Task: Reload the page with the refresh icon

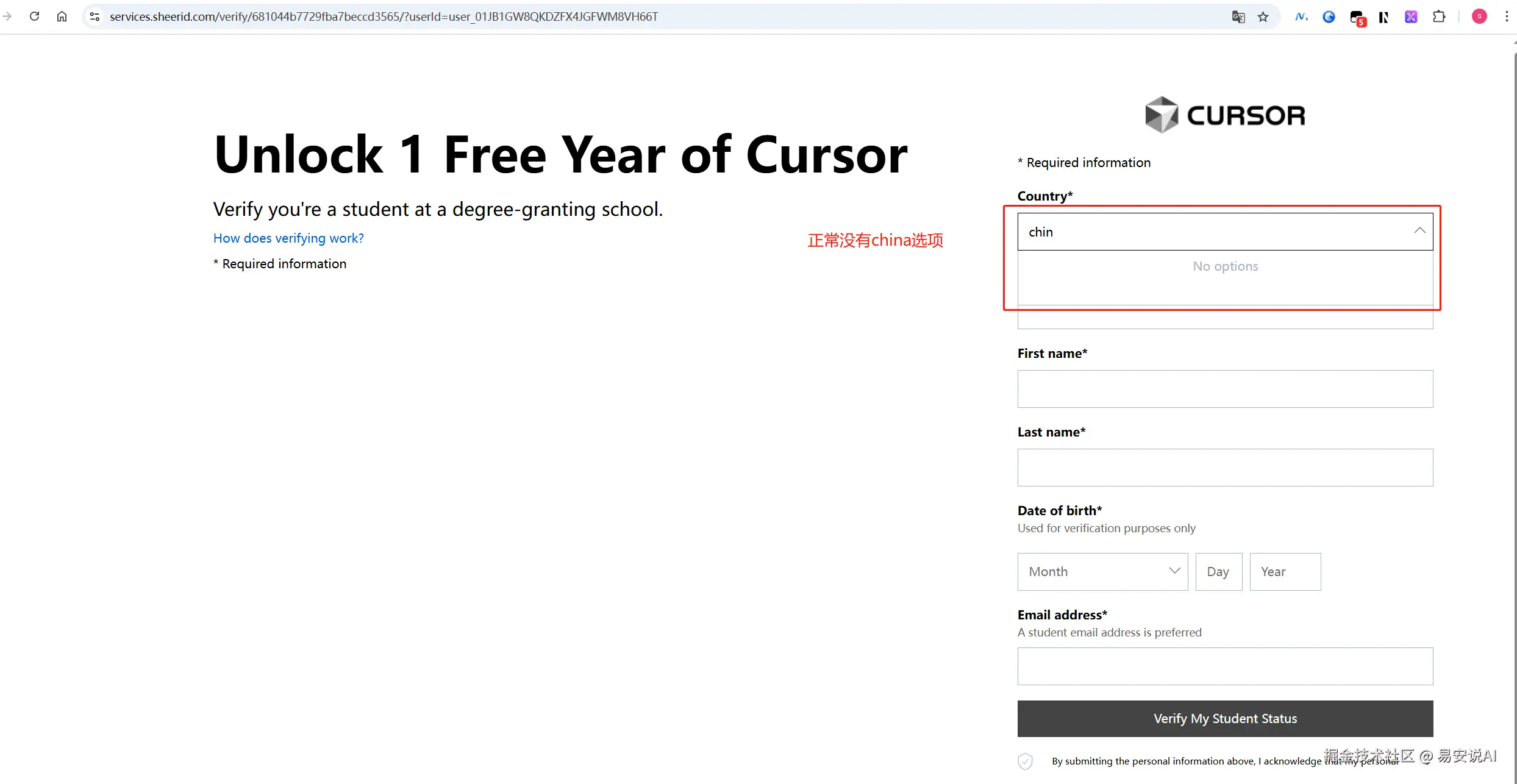Action: [x=35, y=16]
